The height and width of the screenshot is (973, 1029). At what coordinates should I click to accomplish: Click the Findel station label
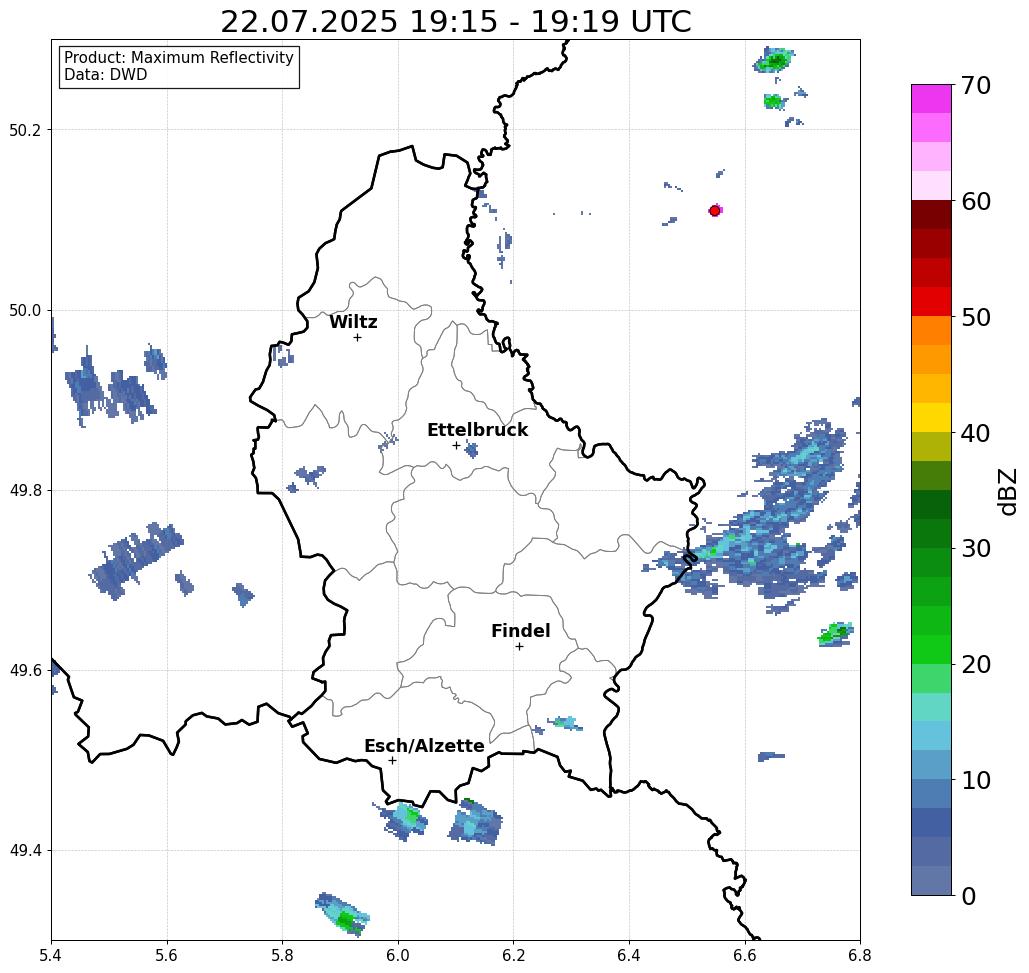[520, 631]
